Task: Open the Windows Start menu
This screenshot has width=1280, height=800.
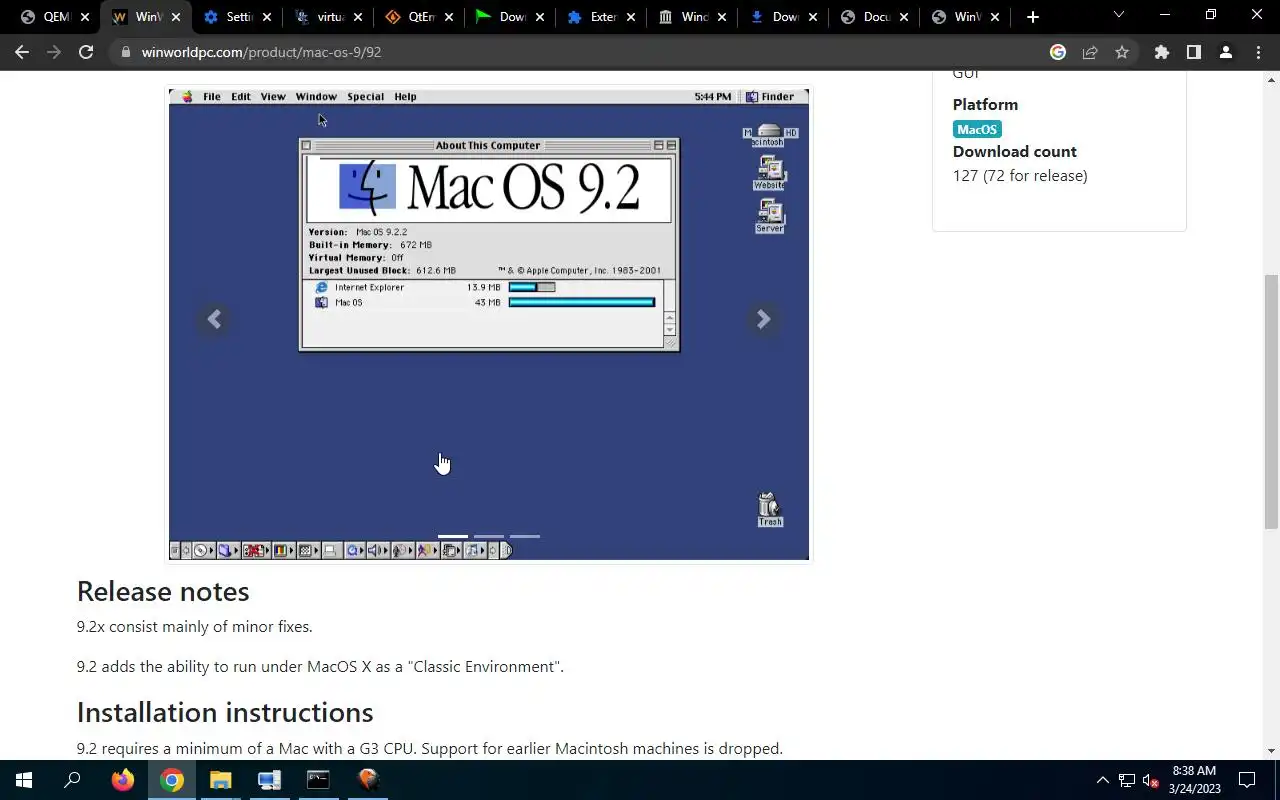Action: click(24, 780)
